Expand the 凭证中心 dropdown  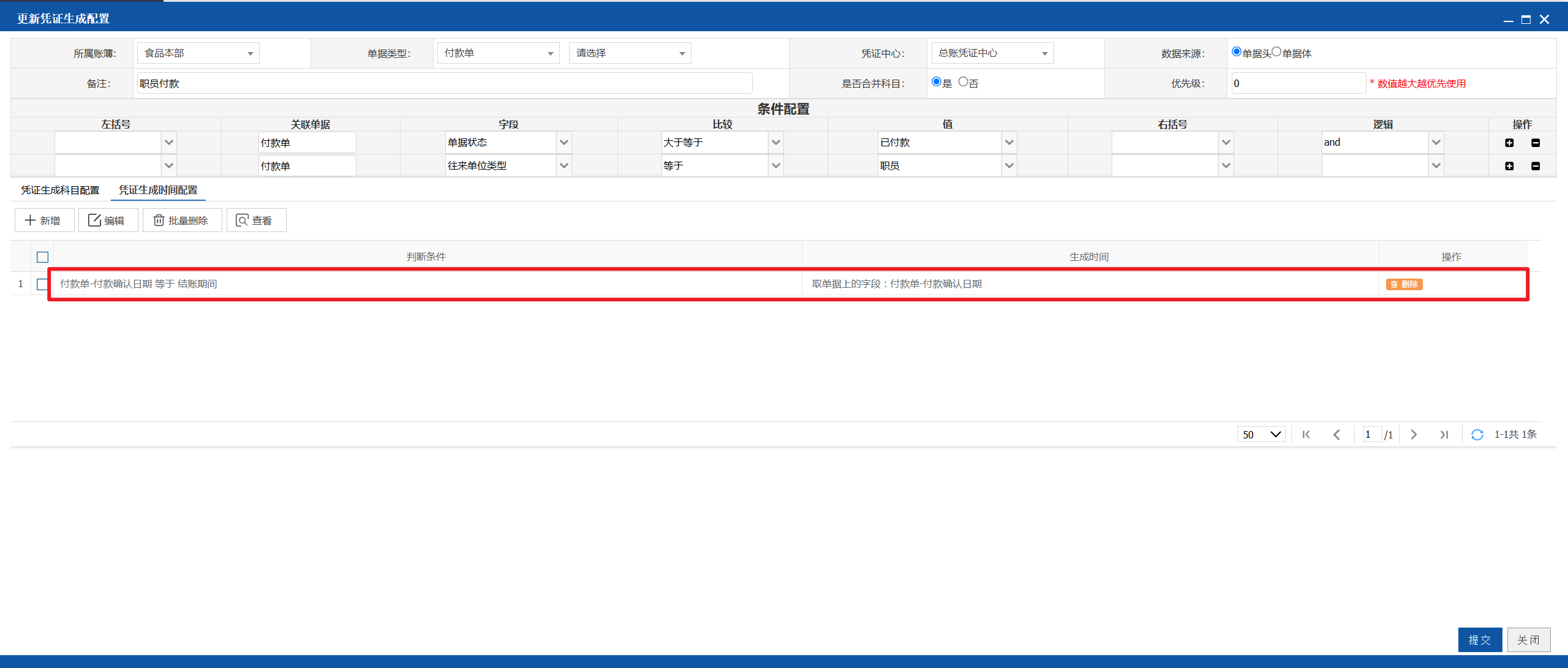click(x=992, y=53)
